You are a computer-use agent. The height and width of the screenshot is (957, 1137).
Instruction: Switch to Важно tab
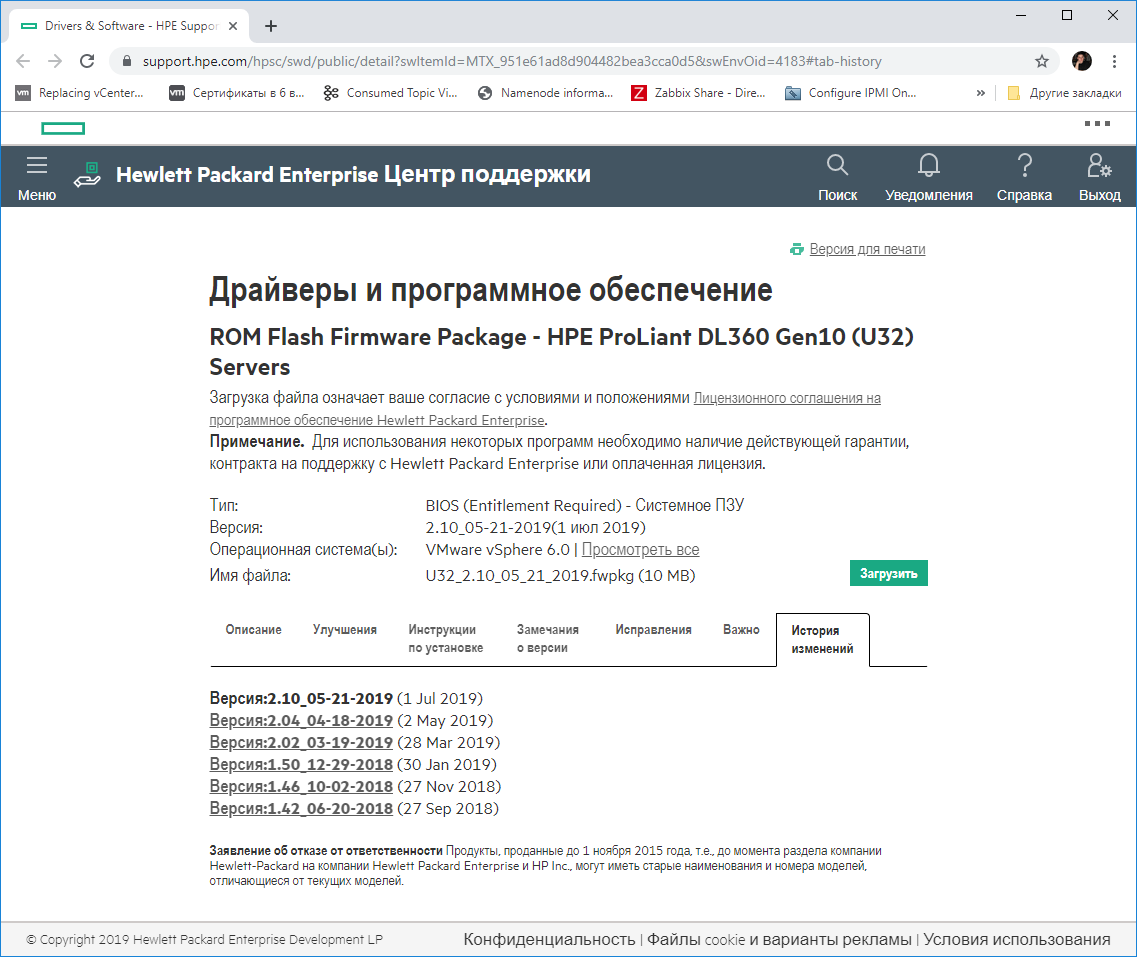click(741, 629)
